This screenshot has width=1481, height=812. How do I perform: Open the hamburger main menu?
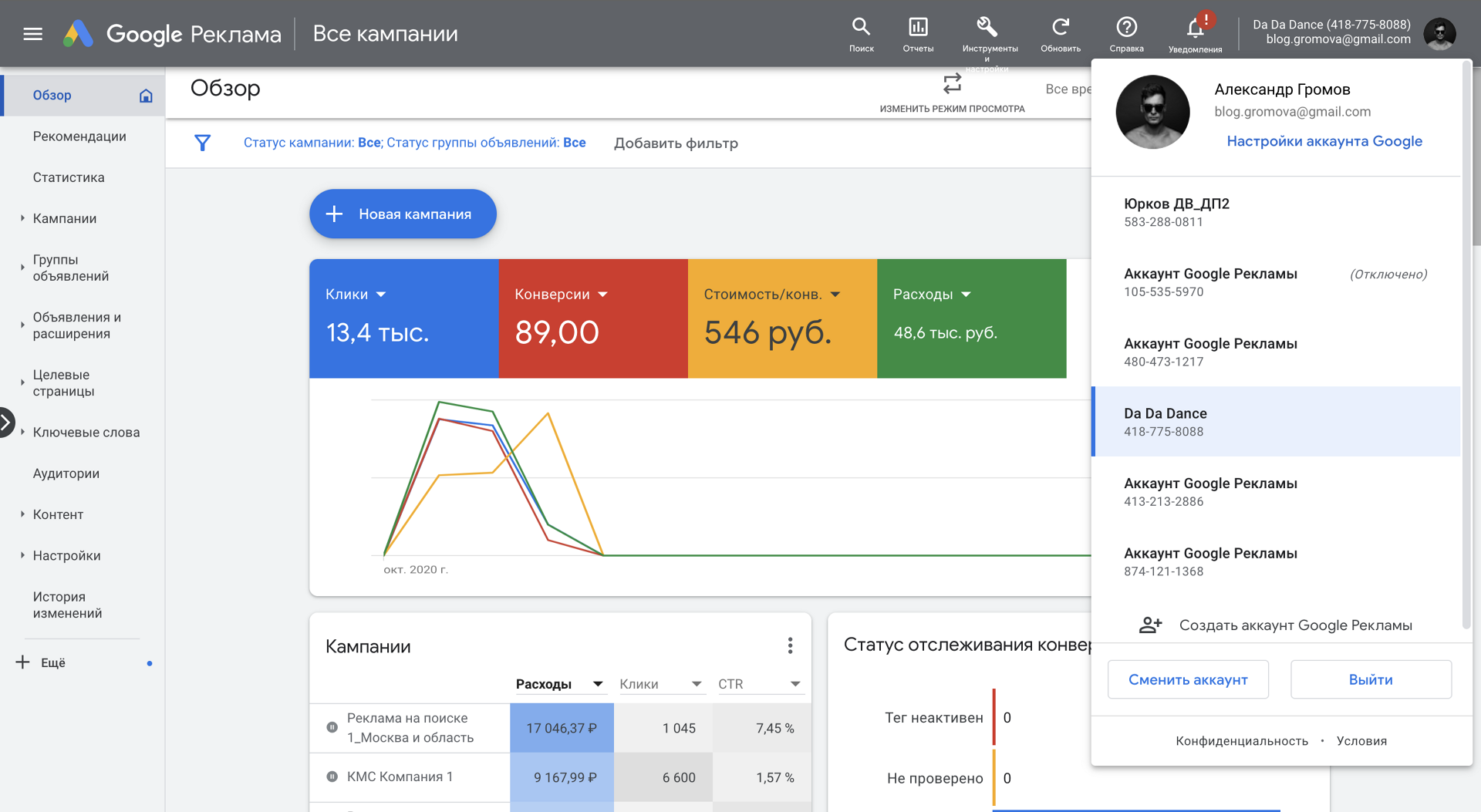click(32, 34)
